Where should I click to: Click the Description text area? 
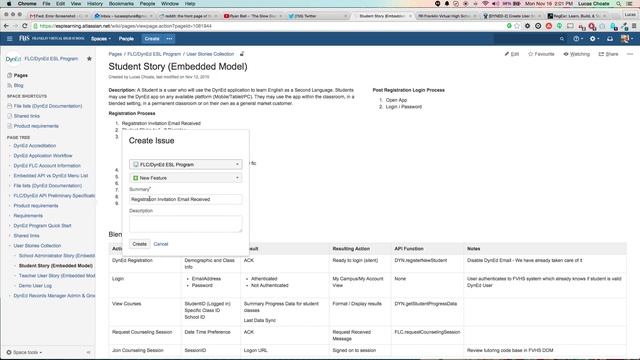(x=186, y=224)
